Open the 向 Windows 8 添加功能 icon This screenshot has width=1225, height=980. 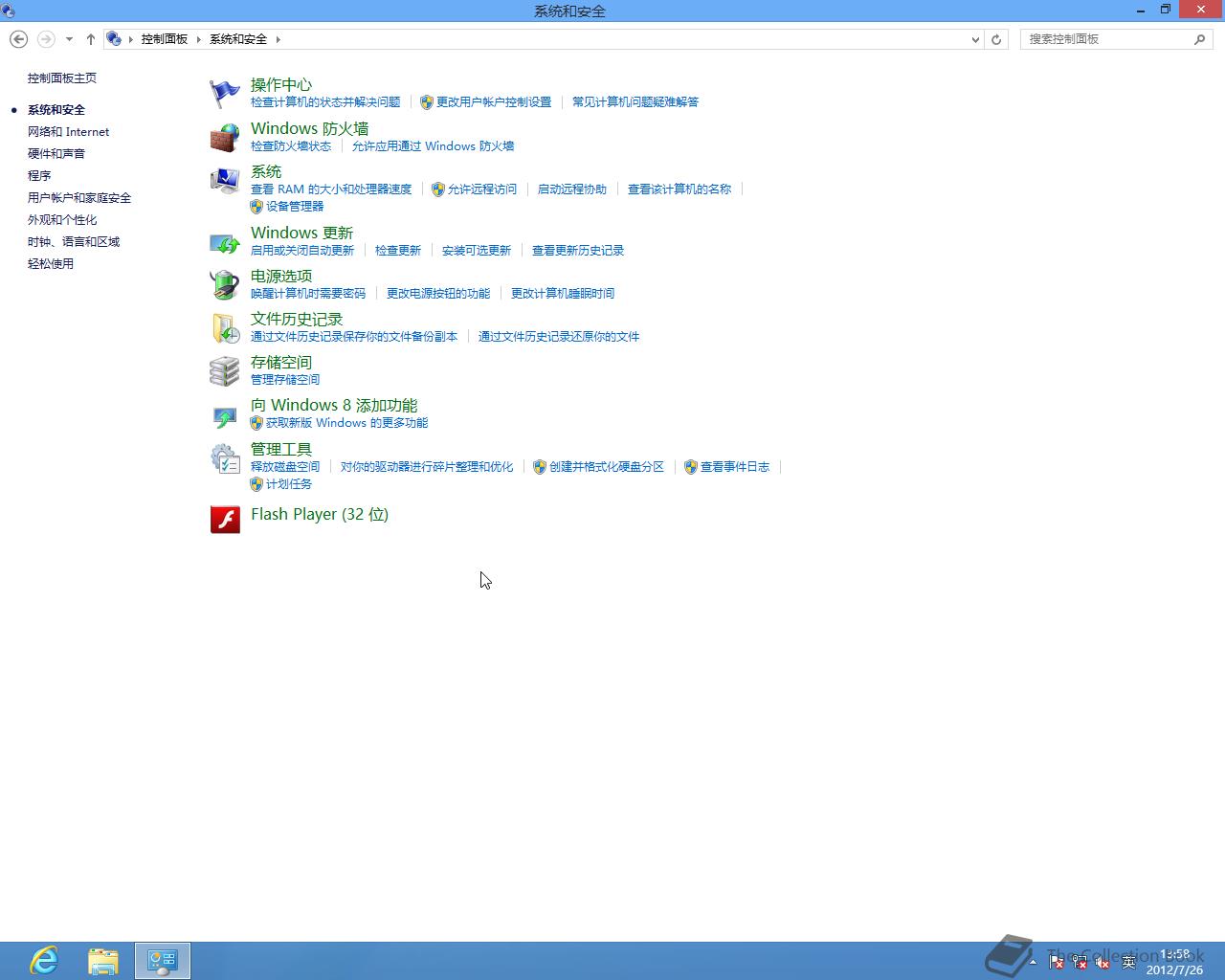point(225,415)
